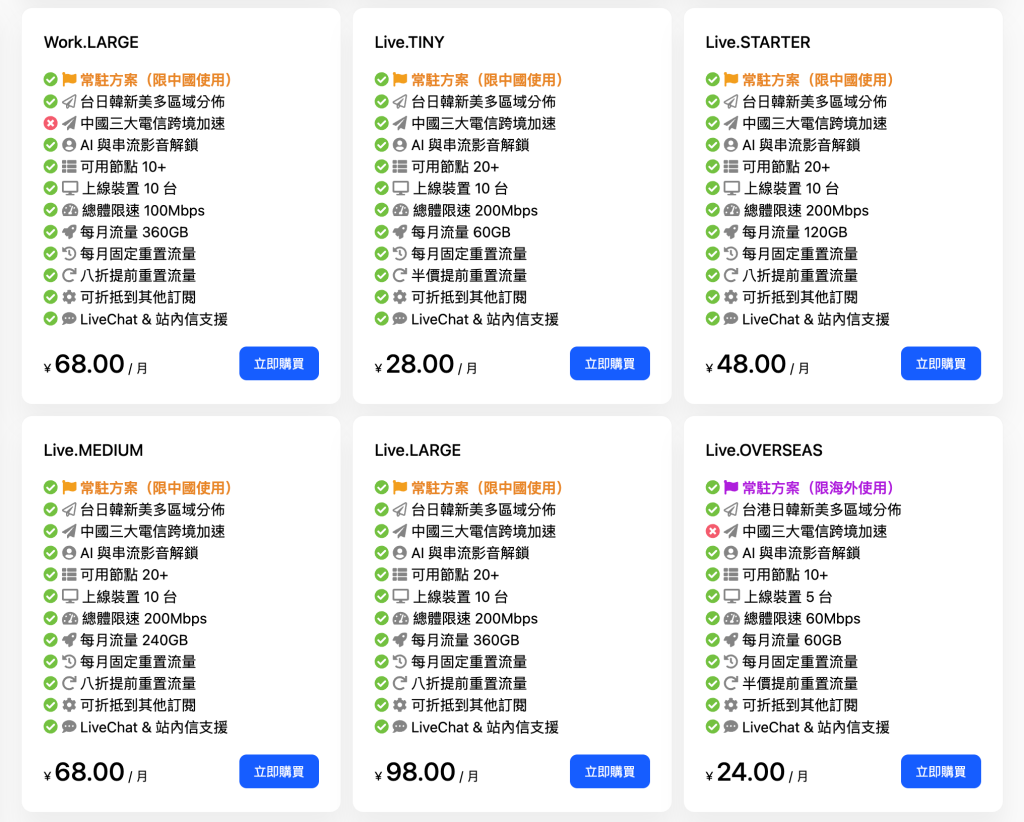The width and height of the screenshot is (1024, 822).
Task: Click the gear icon in the Live.STARTER card
Action: pos(731,297)
